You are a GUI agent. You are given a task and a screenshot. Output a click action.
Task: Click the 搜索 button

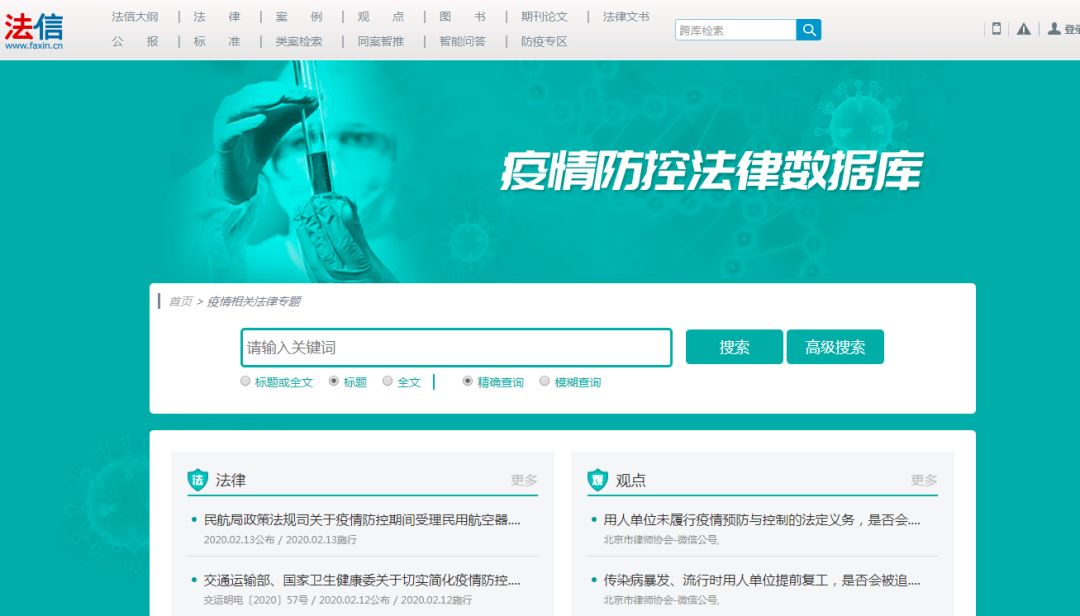(x=734, y=346)
